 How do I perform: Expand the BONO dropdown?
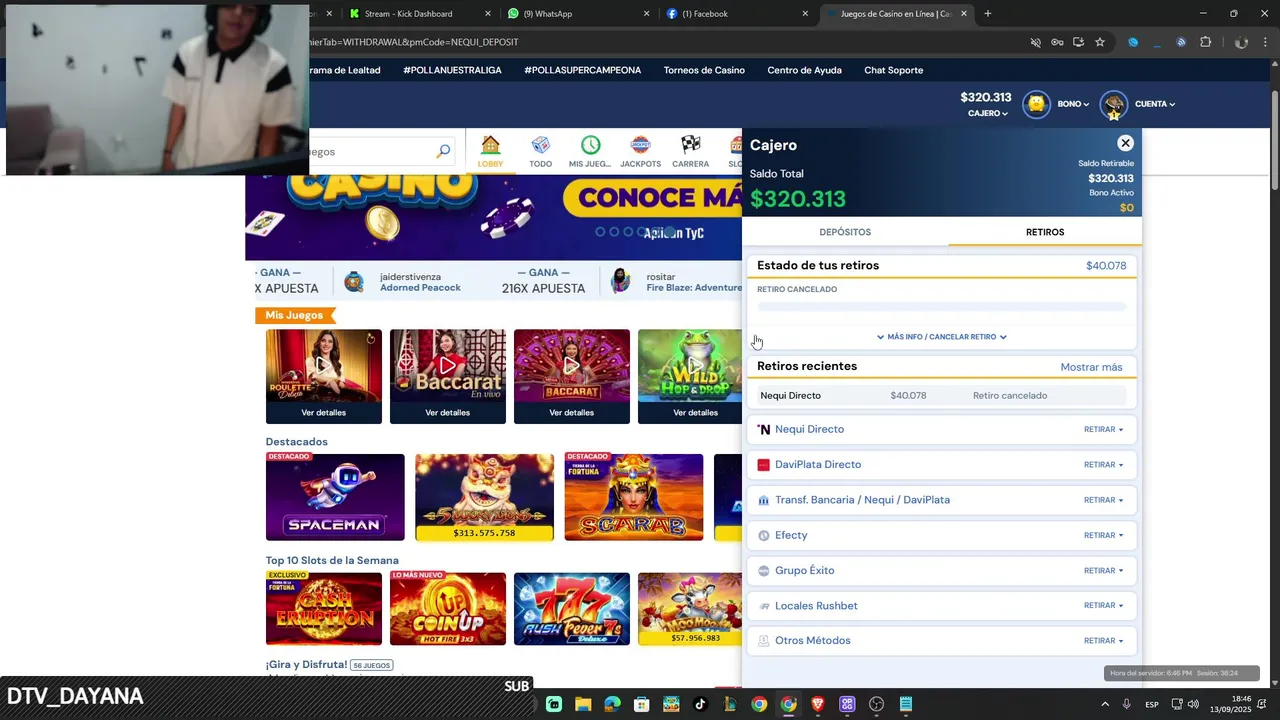click(x=1073, y=104)
